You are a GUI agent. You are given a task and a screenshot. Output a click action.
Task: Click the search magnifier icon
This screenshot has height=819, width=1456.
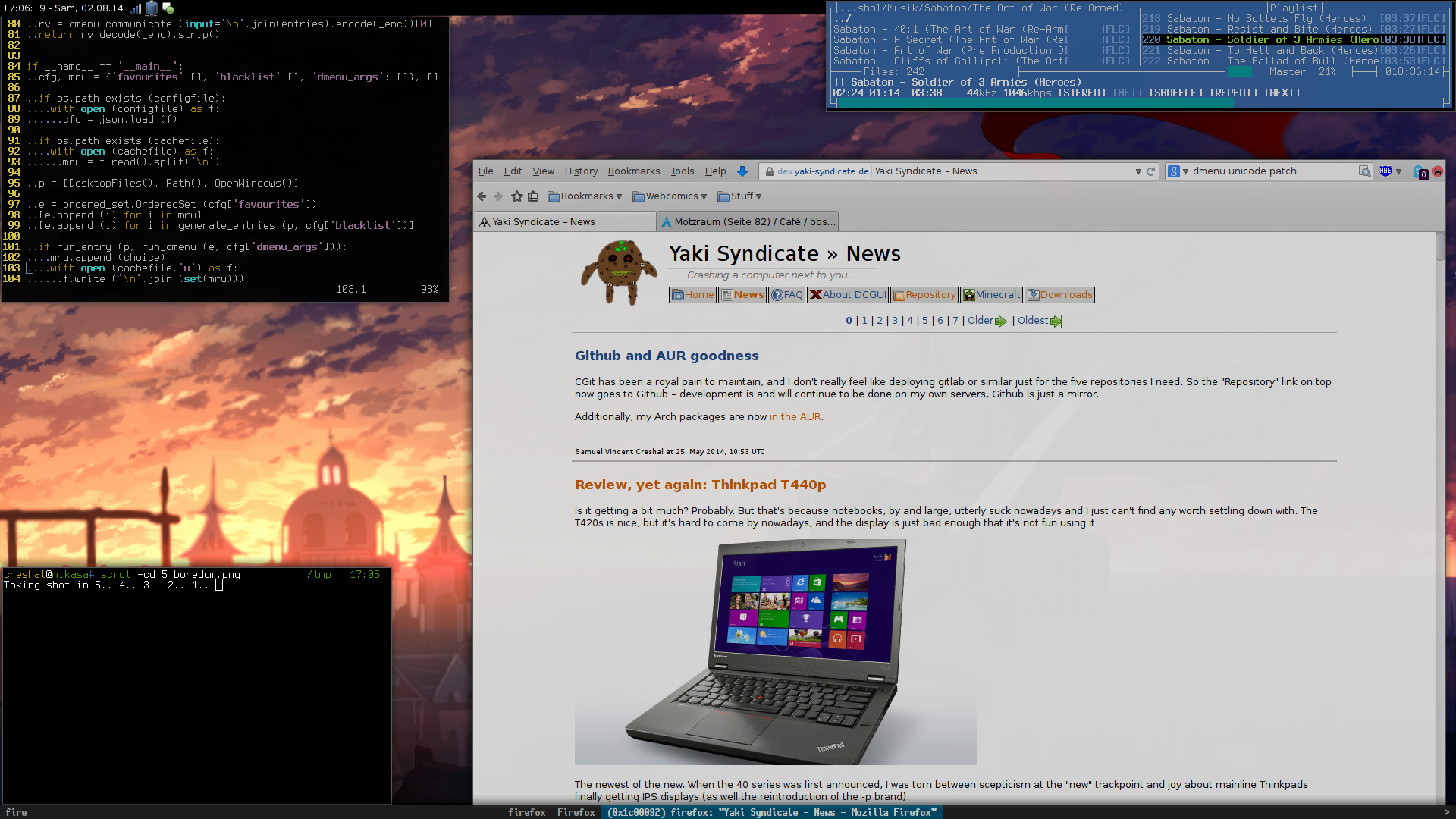pyautogui.click(x=1364, y=171)
